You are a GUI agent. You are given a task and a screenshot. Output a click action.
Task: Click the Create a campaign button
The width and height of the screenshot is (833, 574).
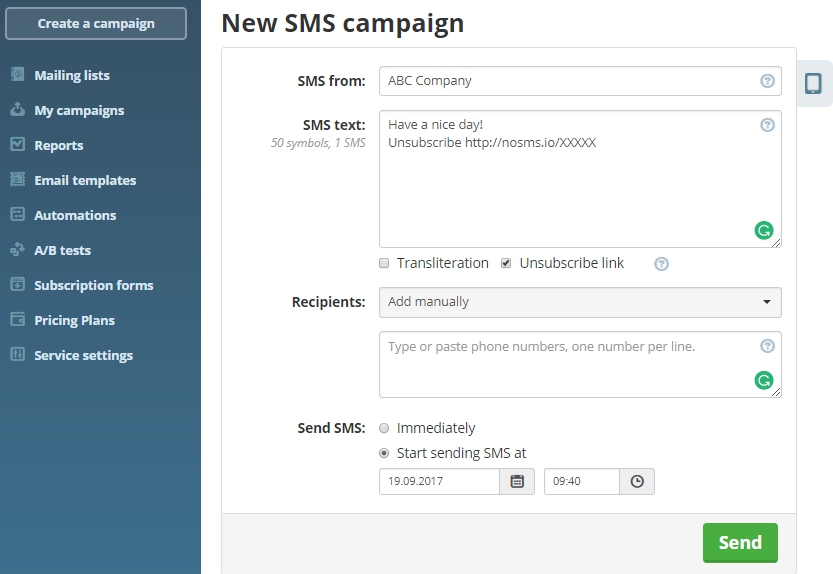click(96, 23)
